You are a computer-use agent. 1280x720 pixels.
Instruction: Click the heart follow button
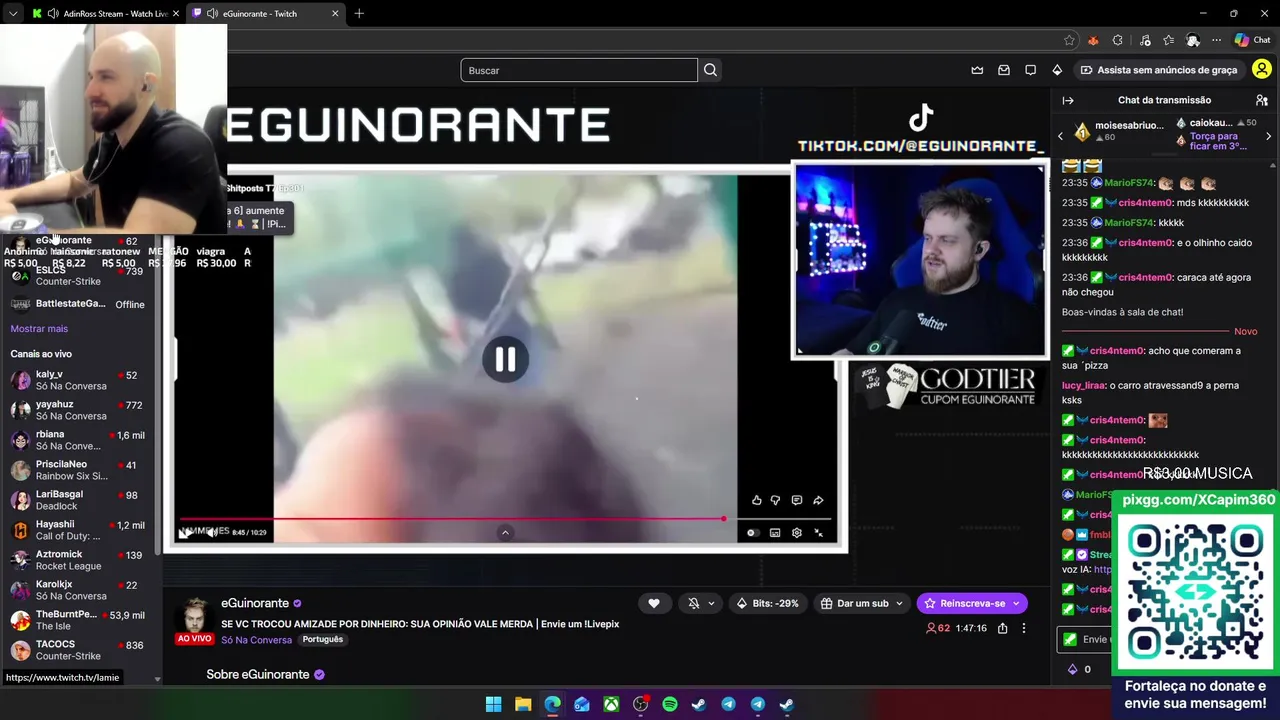(654, 603)
